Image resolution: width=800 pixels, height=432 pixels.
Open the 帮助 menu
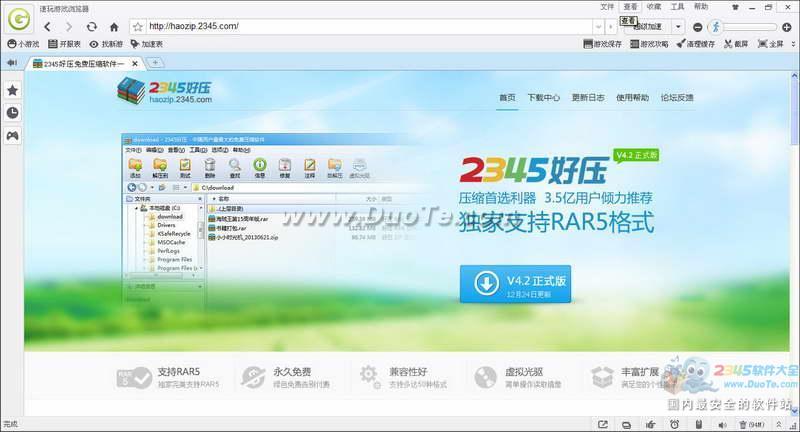(x=701, y=7)
